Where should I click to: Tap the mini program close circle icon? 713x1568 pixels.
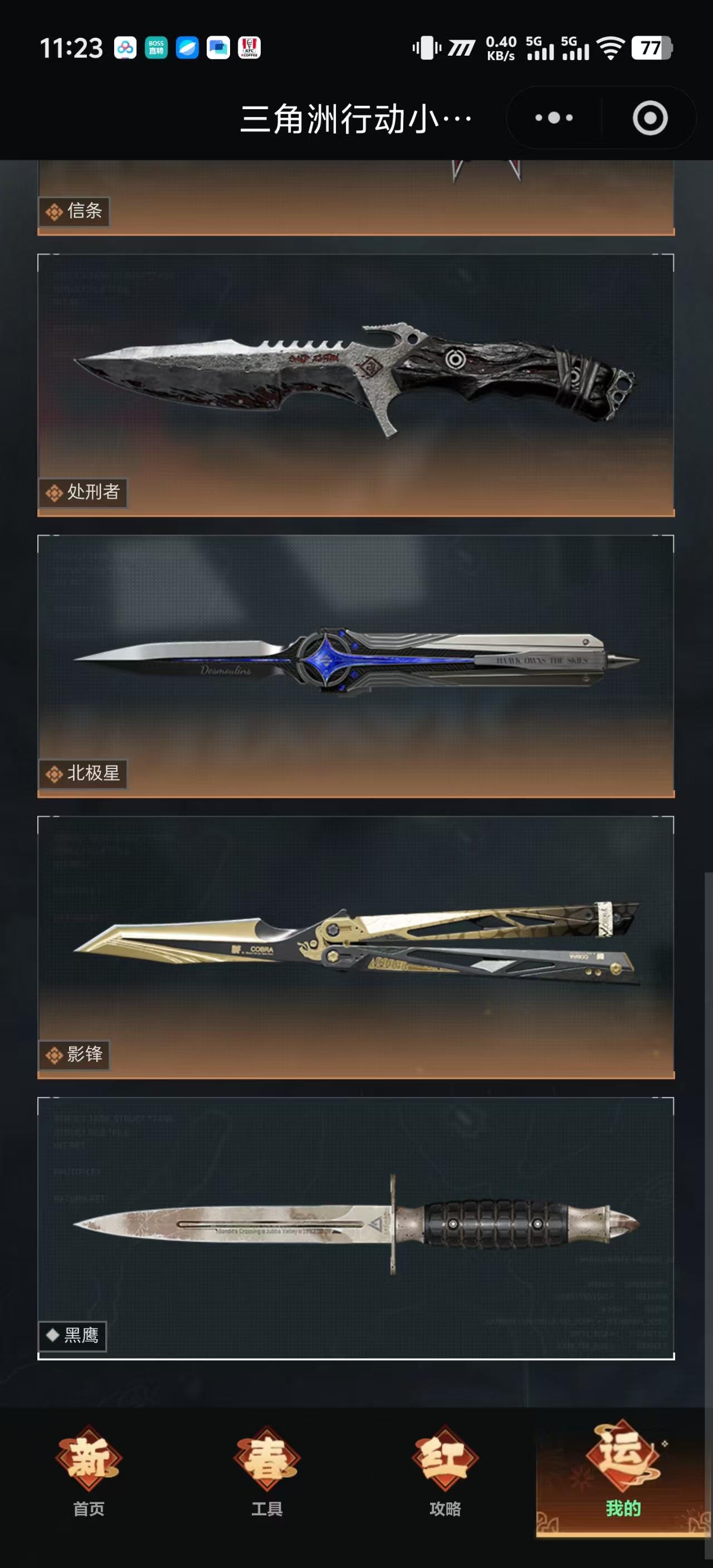coord(649,117)
